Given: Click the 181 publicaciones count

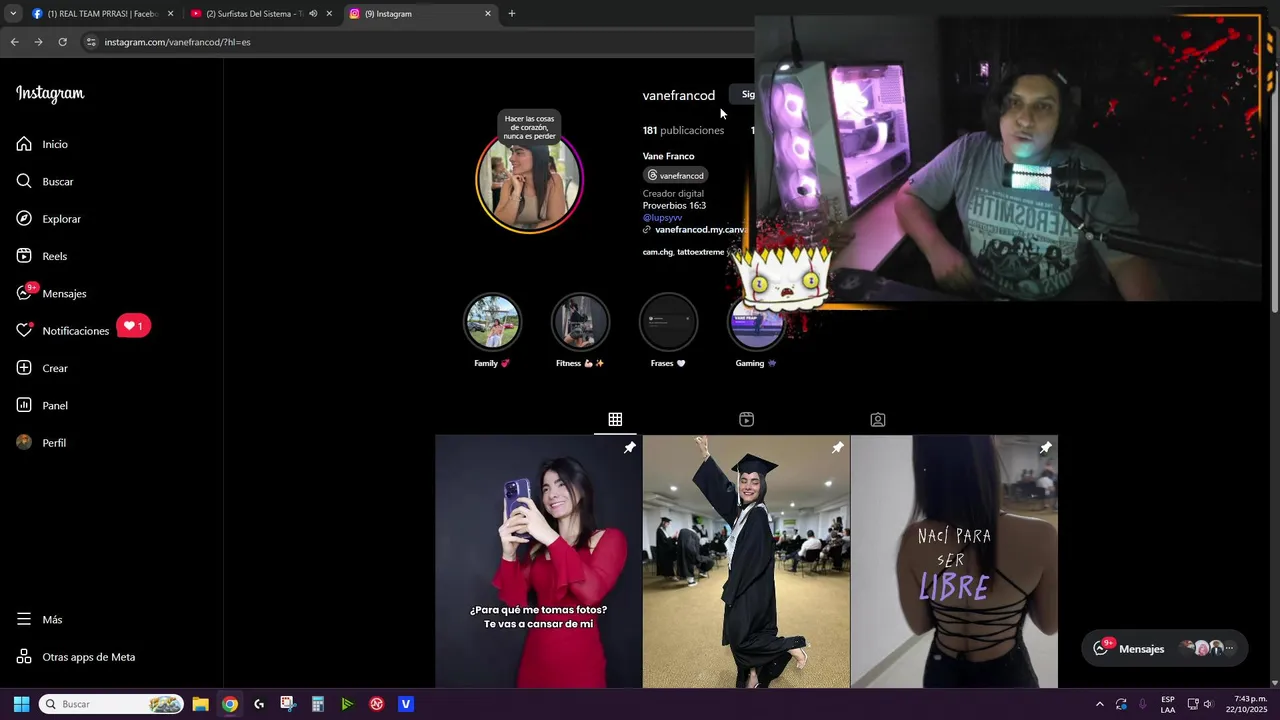Looking at the screenshot, I should (x=683, y=130).
